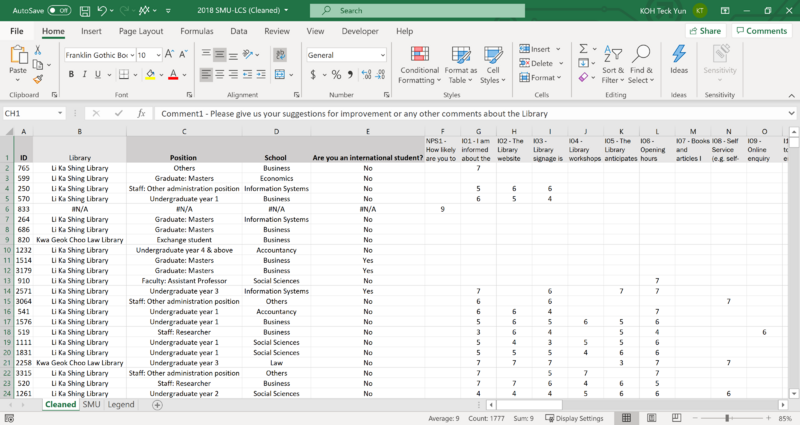
Task: Click the zoom slider handle
Action: pos(727,418)
